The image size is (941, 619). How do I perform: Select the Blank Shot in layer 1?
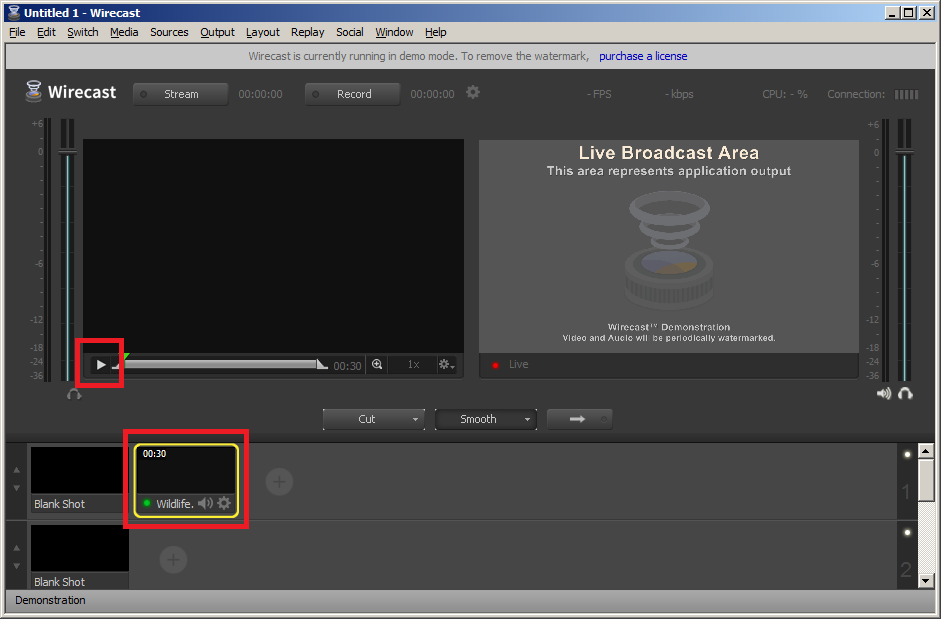tap(79, 479)
